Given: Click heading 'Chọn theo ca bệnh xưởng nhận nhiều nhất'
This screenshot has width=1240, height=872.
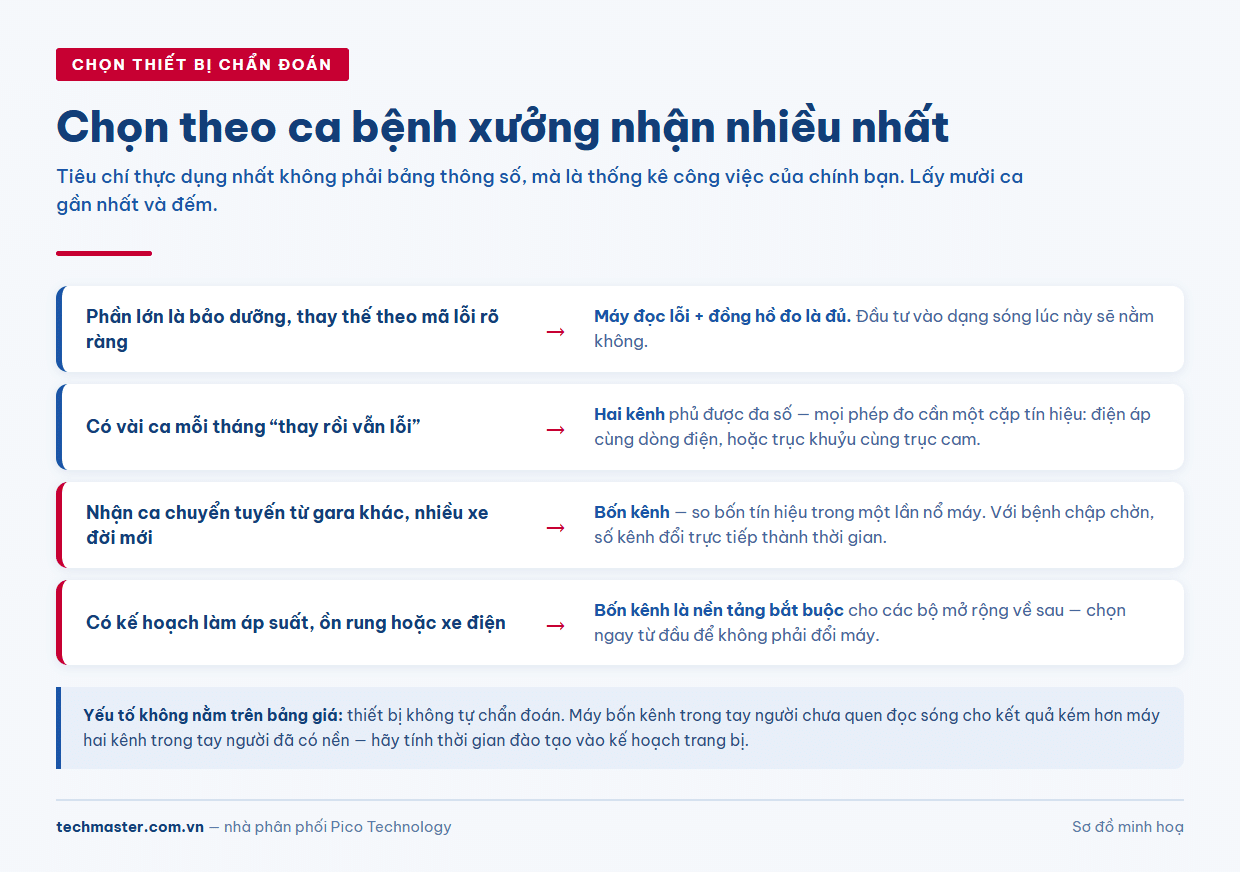Looking at the screenshot, I should (x=503, y=127).
